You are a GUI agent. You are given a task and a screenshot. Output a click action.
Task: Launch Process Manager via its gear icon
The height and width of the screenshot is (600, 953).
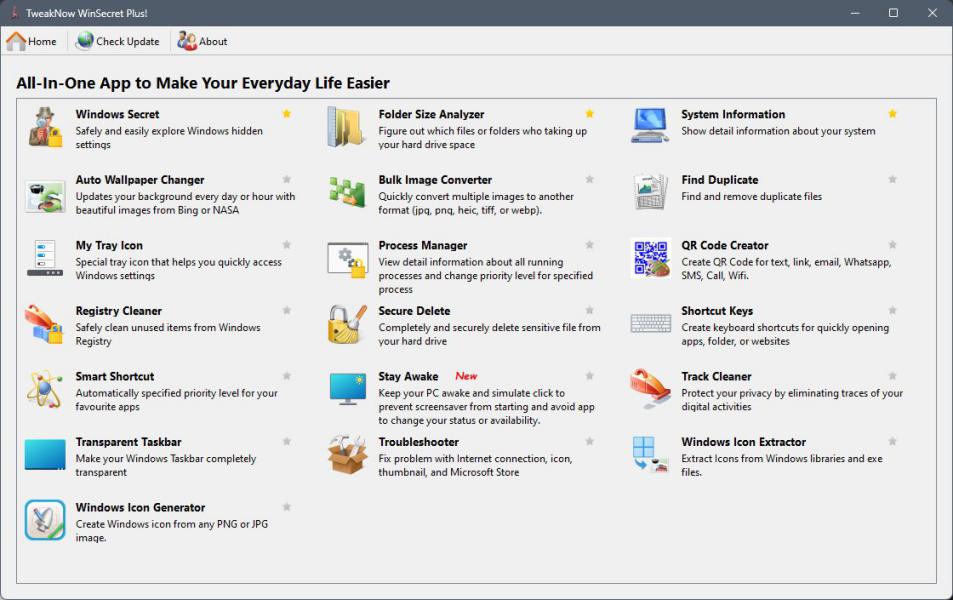pyautogui.click(x=348, y=260)
